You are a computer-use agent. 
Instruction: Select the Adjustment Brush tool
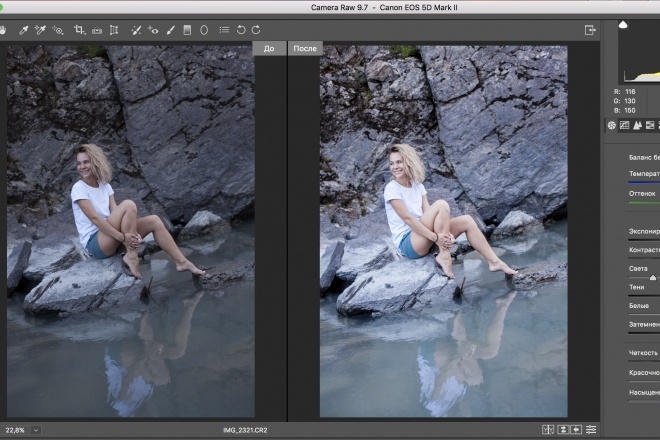170,30
